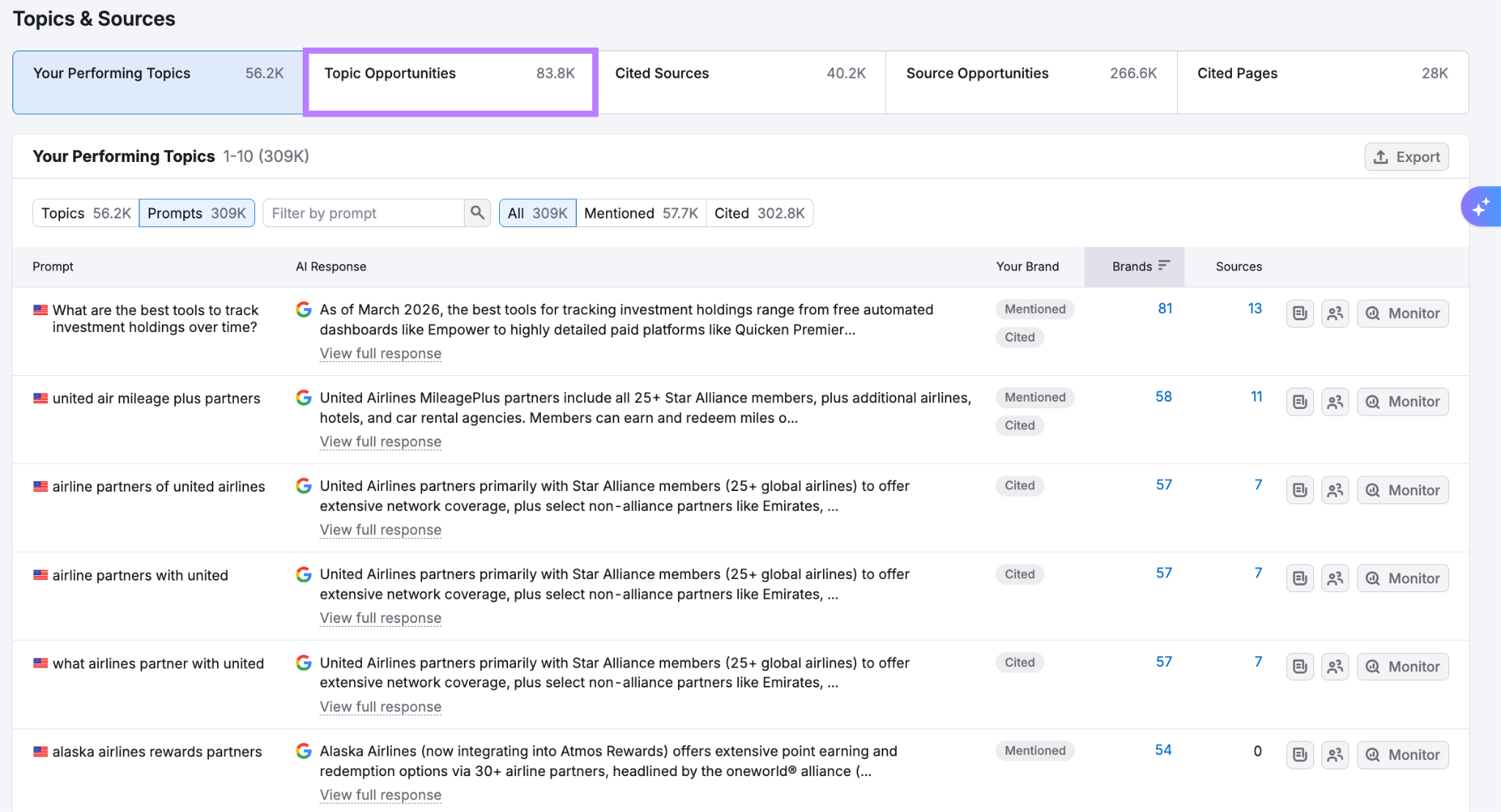
Task: Select prompt 'What are the best tools to track investment holdings'
Action: tap(155, 319)
